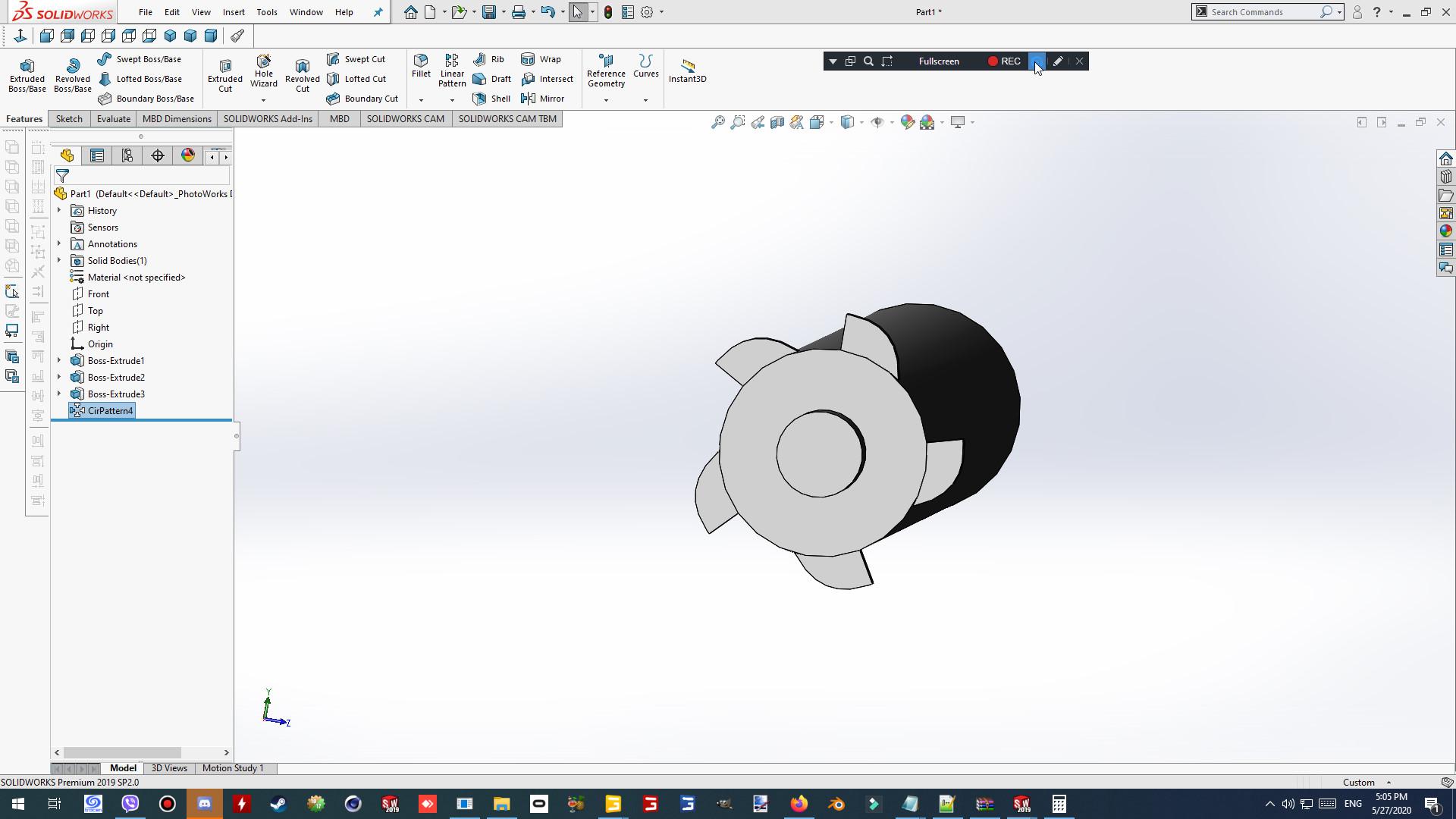Expand the Solid Bodies(1) folder
The width and height of the screenshot is (1456, 819).
coord(59,261)
